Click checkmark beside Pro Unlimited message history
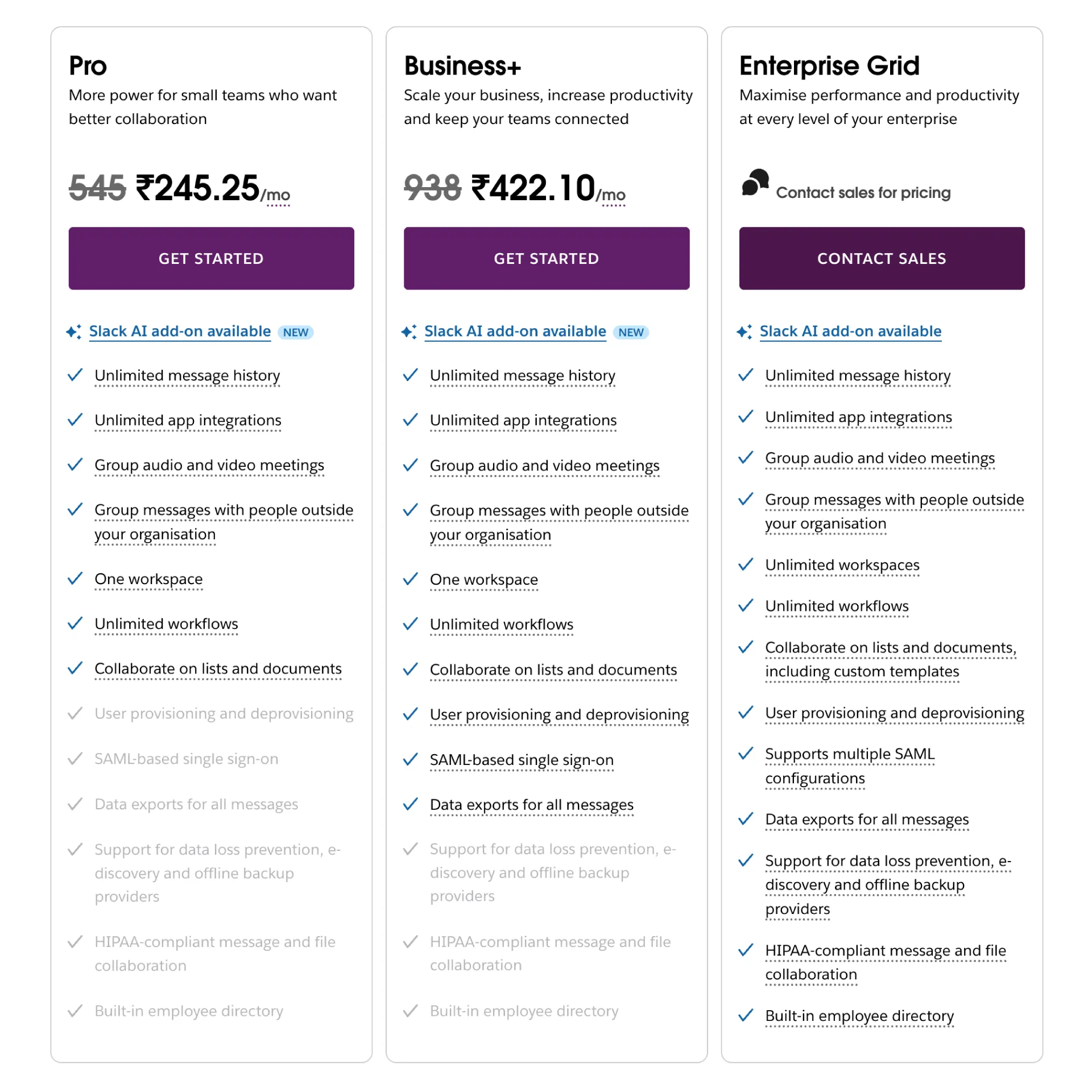Image resolution: width=1092 pixels, height=1092 pixels. pyautogui.click(x=75, y=375)
